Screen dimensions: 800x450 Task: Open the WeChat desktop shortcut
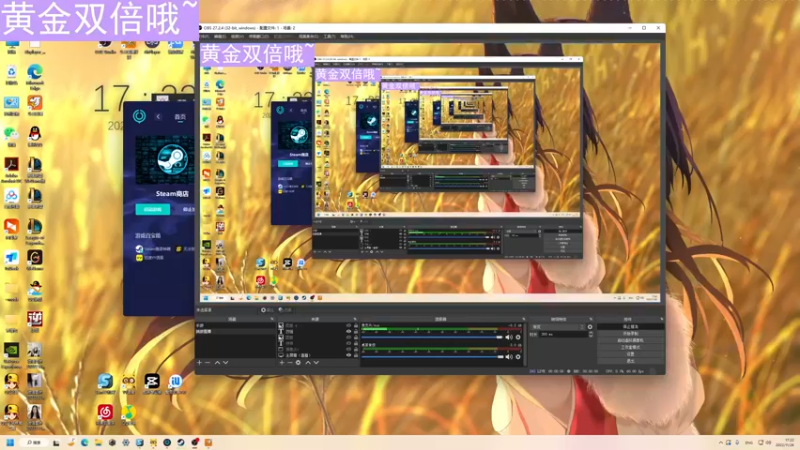(x=11, y=137)
